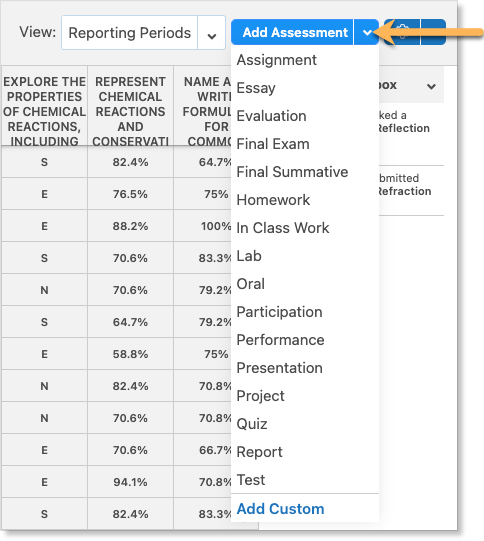
Task: Open the Add Assessment dropdown arrow
Action: tap(366, 32)
